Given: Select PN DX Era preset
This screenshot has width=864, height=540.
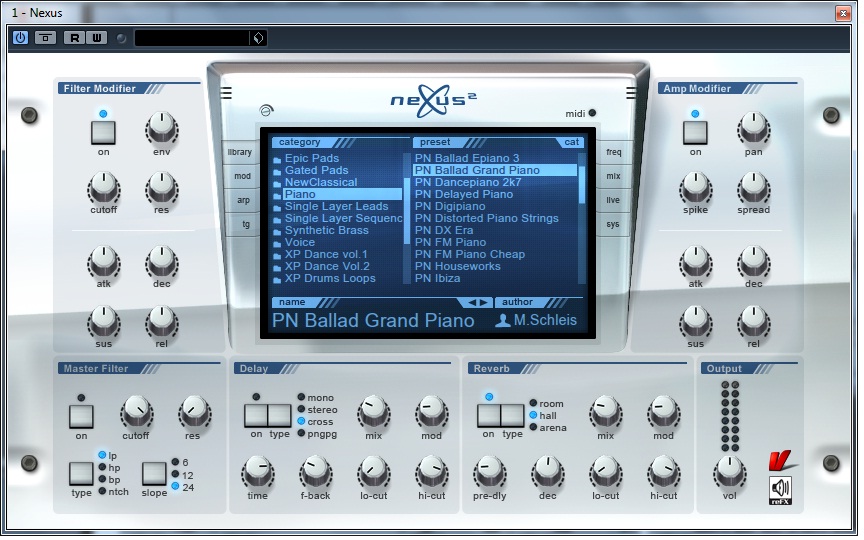Looking at the screenshot, I should point(444,231).
